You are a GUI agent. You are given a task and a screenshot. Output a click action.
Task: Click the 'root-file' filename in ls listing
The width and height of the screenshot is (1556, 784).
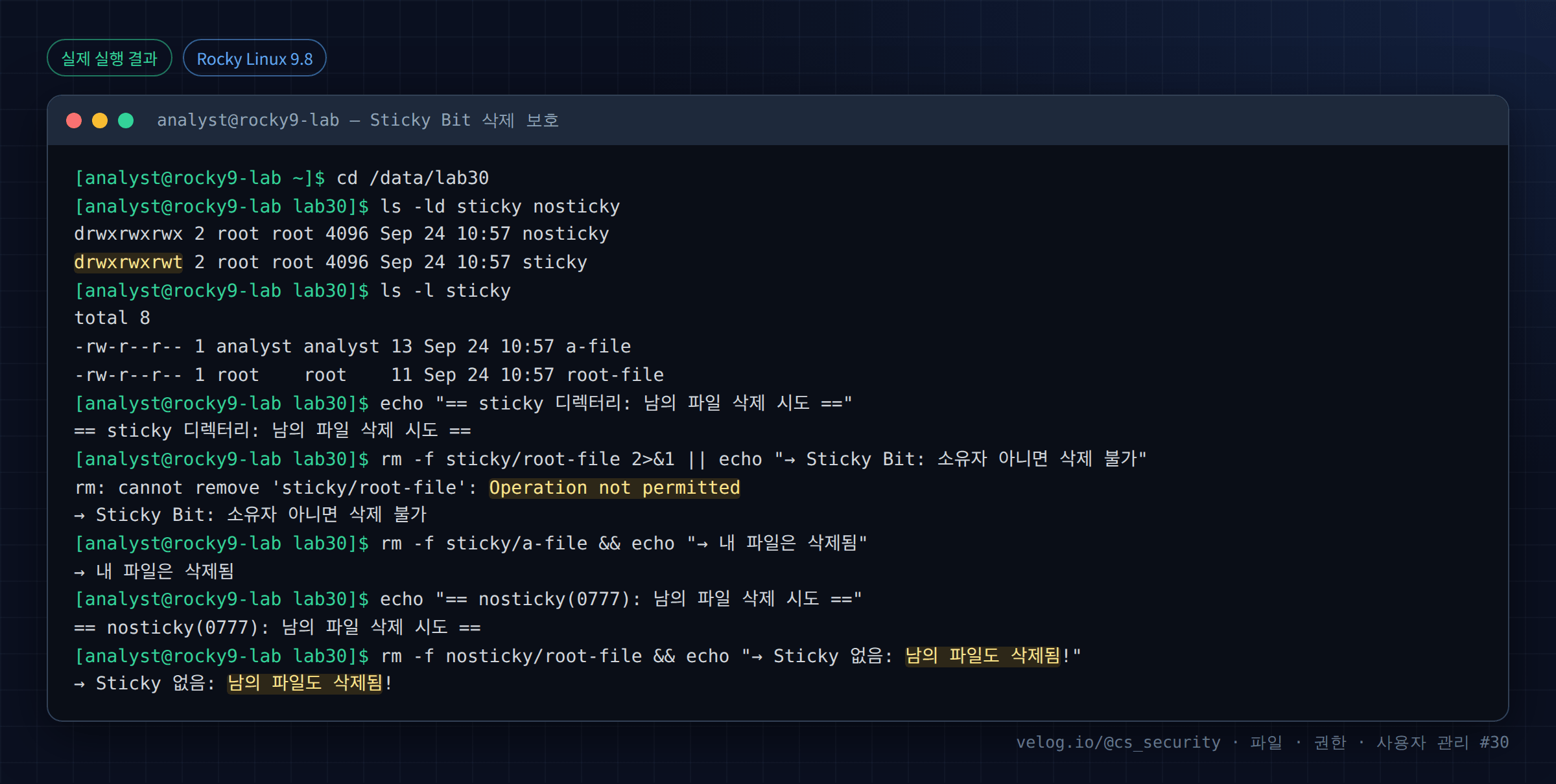(615, 375)
